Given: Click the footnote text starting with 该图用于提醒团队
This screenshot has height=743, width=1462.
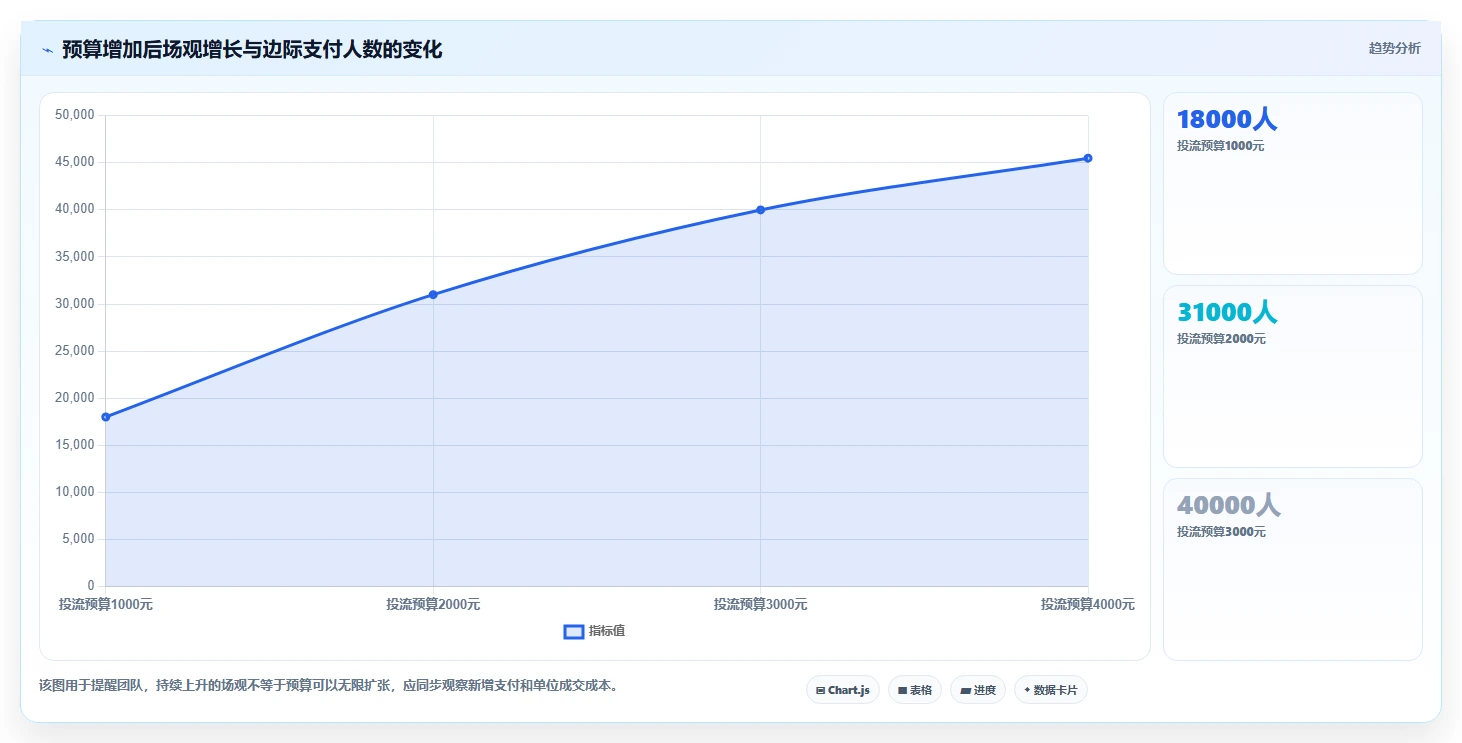Looking at the screenshot, I should pyautogui.click(x=328, y=686).
